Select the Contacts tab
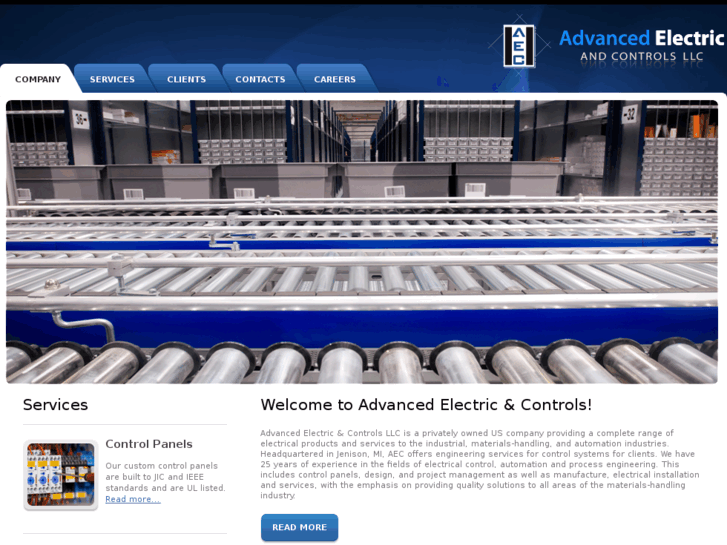The width and height of the screenshot is (727, 545). [260, 79]
